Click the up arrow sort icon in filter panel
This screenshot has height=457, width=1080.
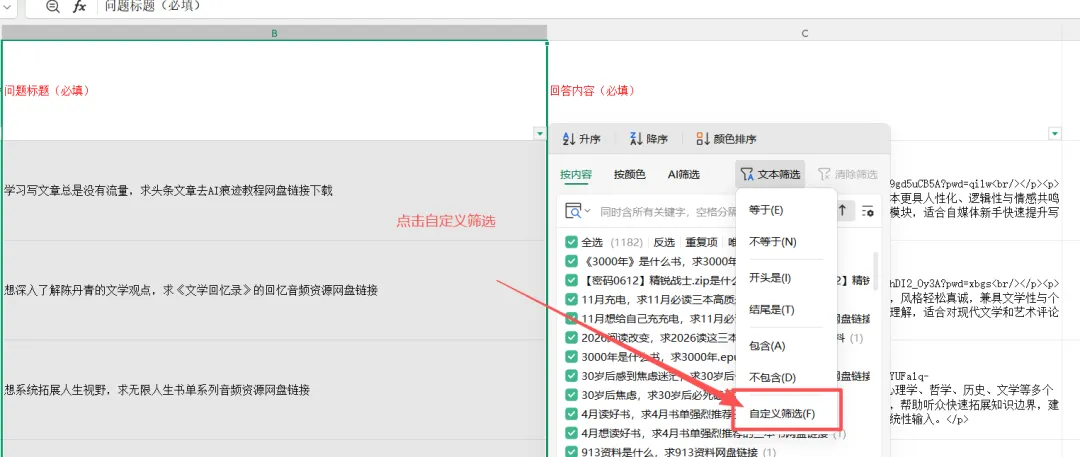(x=842, y=211)
